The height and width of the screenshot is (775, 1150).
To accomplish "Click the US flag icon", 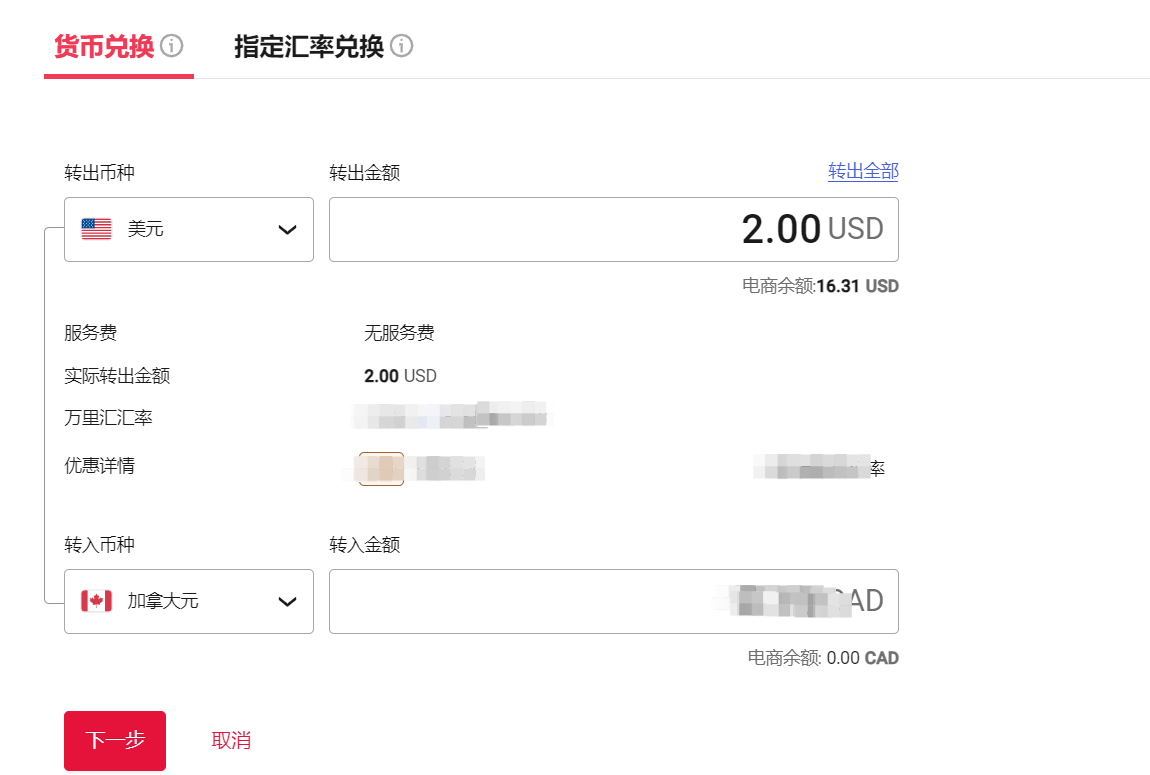I will click(x=96, y=229).
